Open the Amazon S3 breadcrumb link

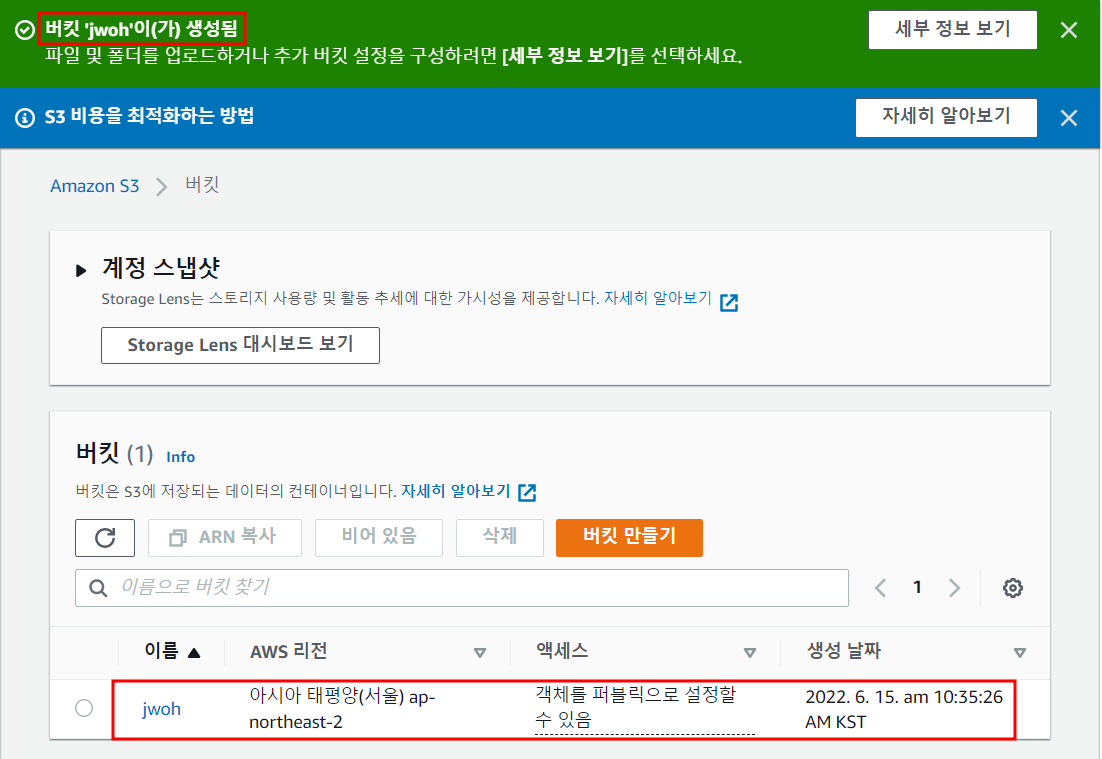pos(95,186)
